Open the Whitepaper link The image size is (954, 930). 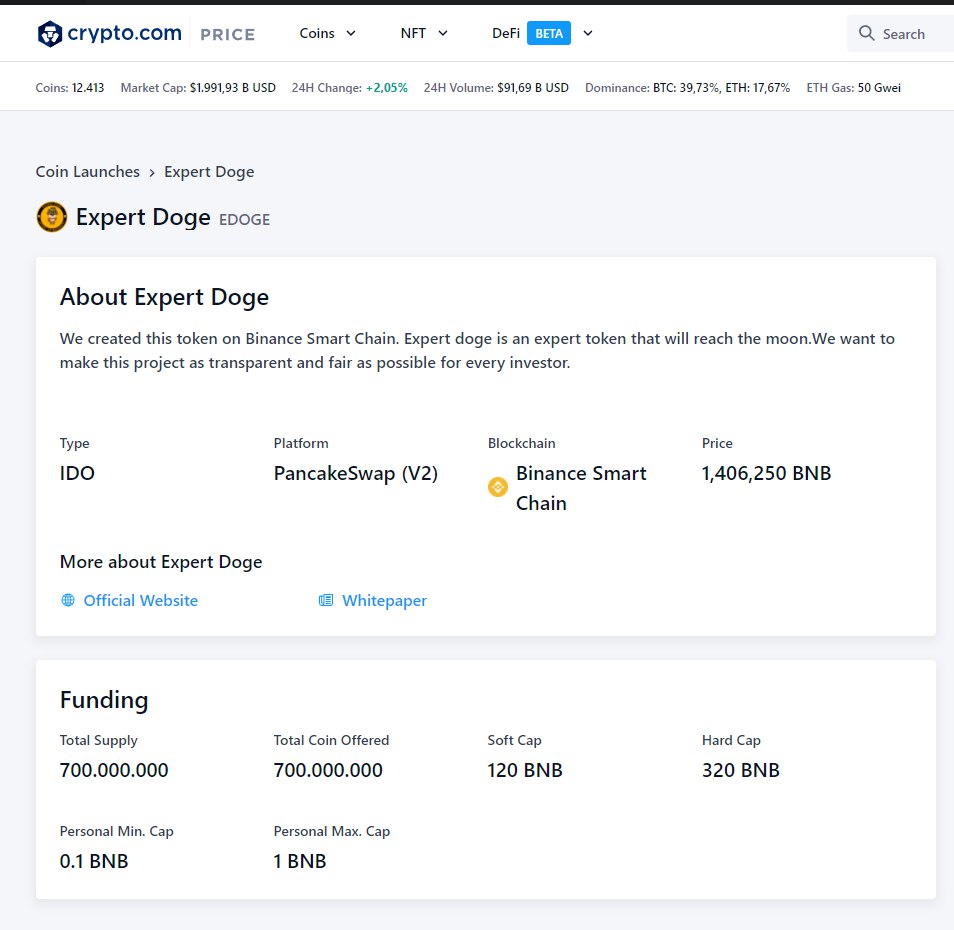point(385,600)
